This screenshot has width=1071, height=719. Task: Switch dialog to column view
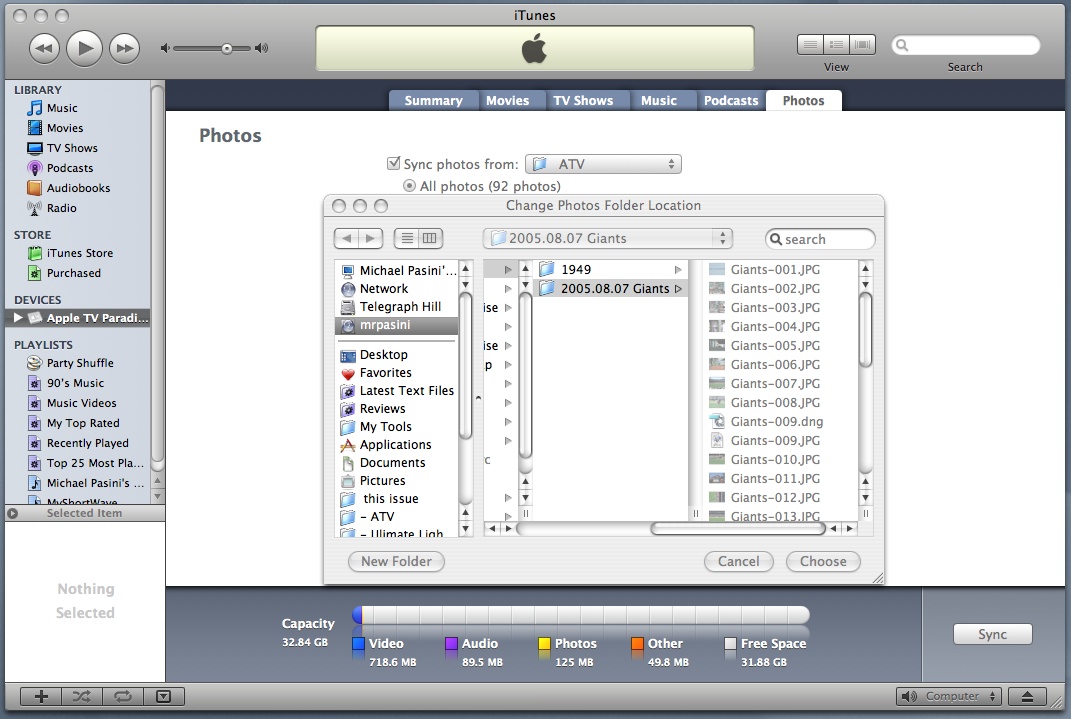[431, 239]
